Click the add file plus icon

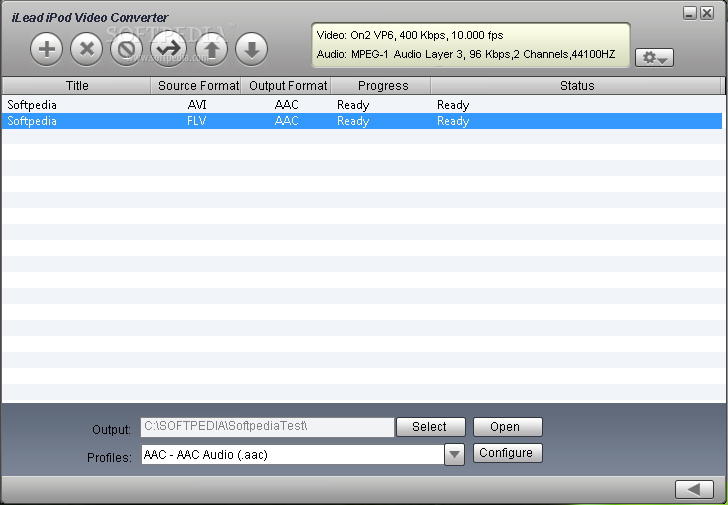[x=46, y=49]
